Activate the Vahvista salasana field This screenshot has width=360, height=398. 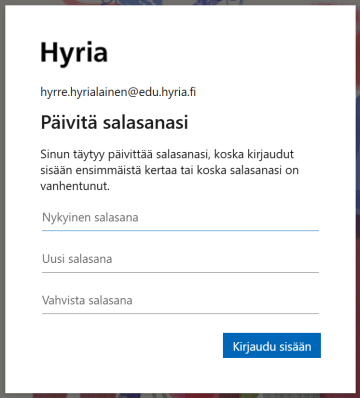(x=180, y=301)
